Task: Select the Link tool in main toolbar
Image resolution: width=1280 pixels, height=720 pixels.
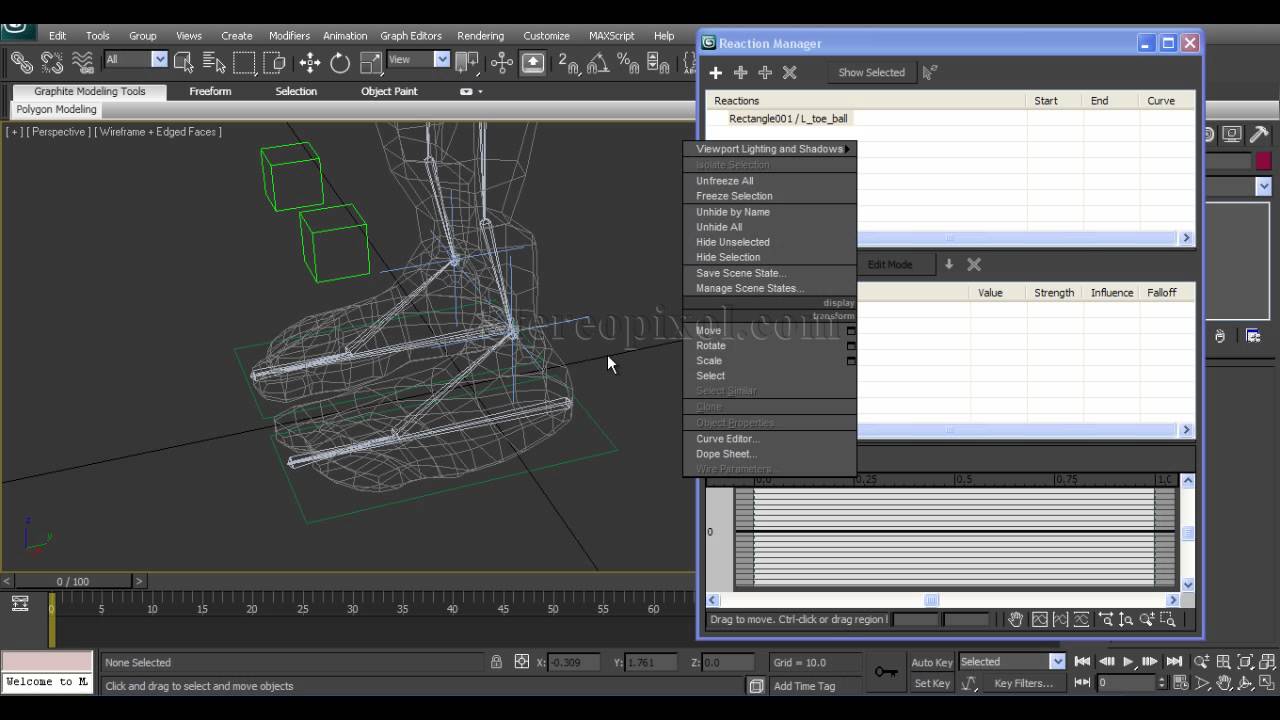Action: coord(21,62)
